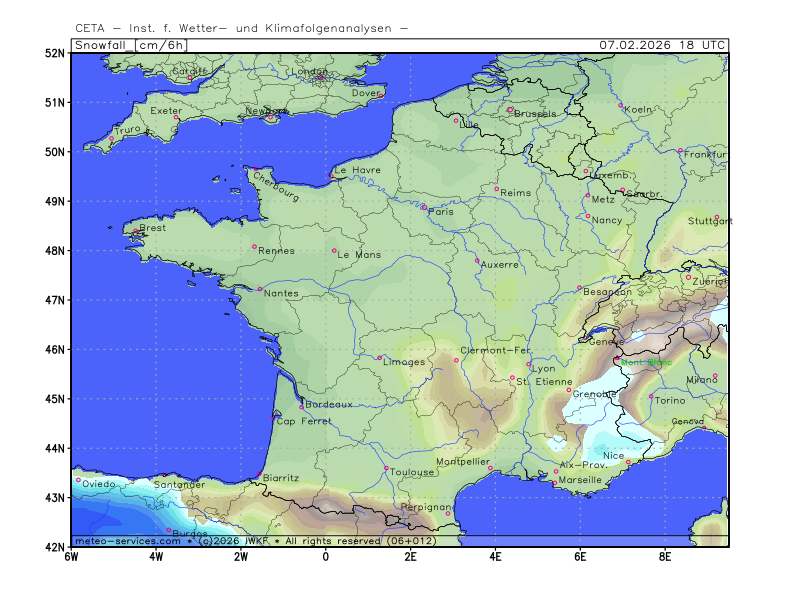This screenshot has width=800, height=600.
Task: Click the 07.02.2026 18 UTC timestamp
Action: [x=662, y=45]
